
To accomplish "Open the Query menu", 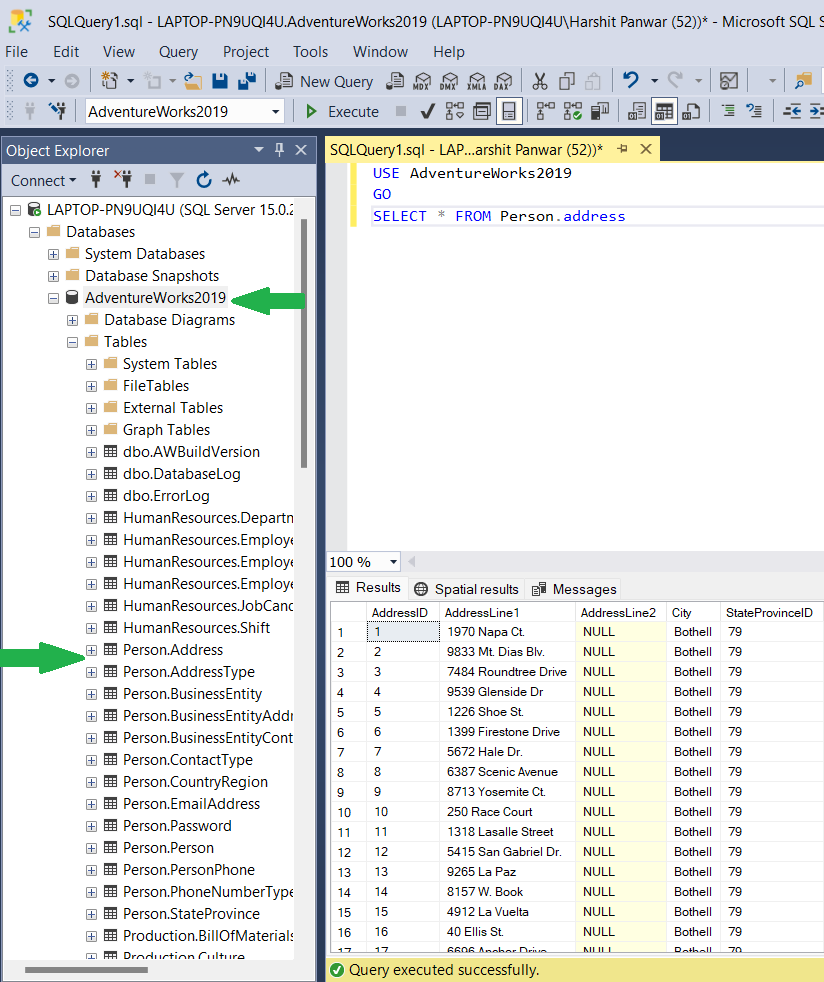I will click(178, 52).
